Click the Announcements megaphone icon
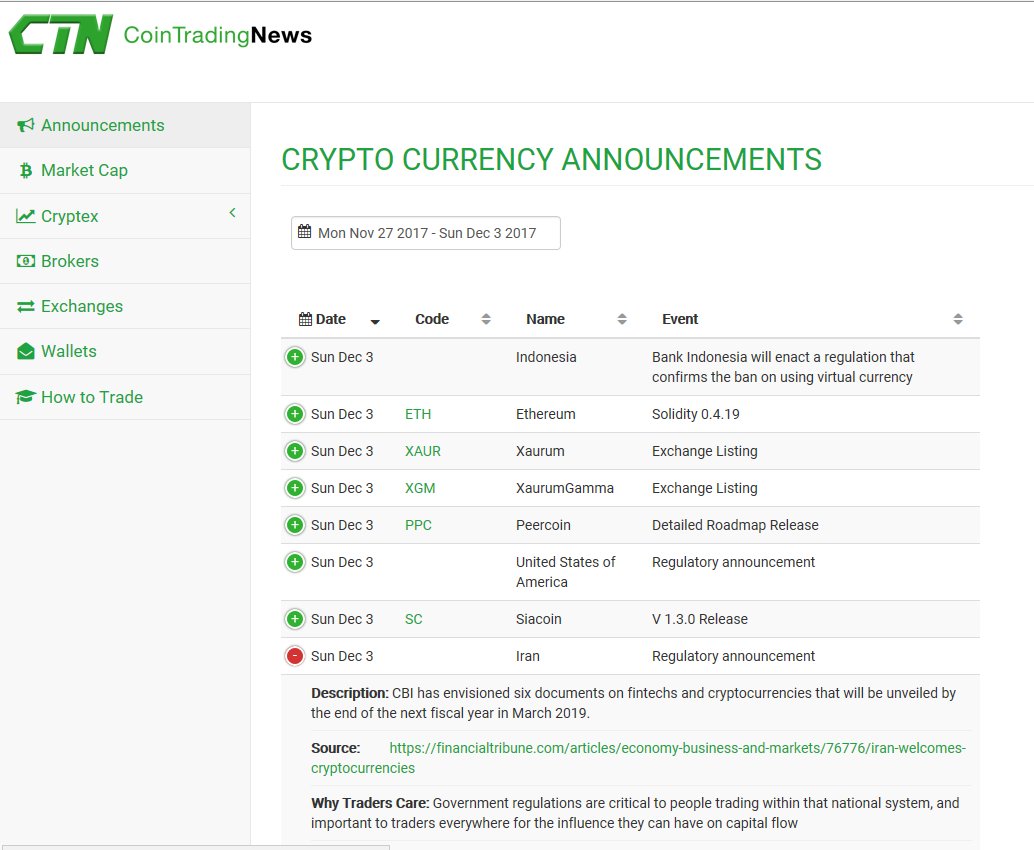The image size is (1034, 850). pos(25,125)
